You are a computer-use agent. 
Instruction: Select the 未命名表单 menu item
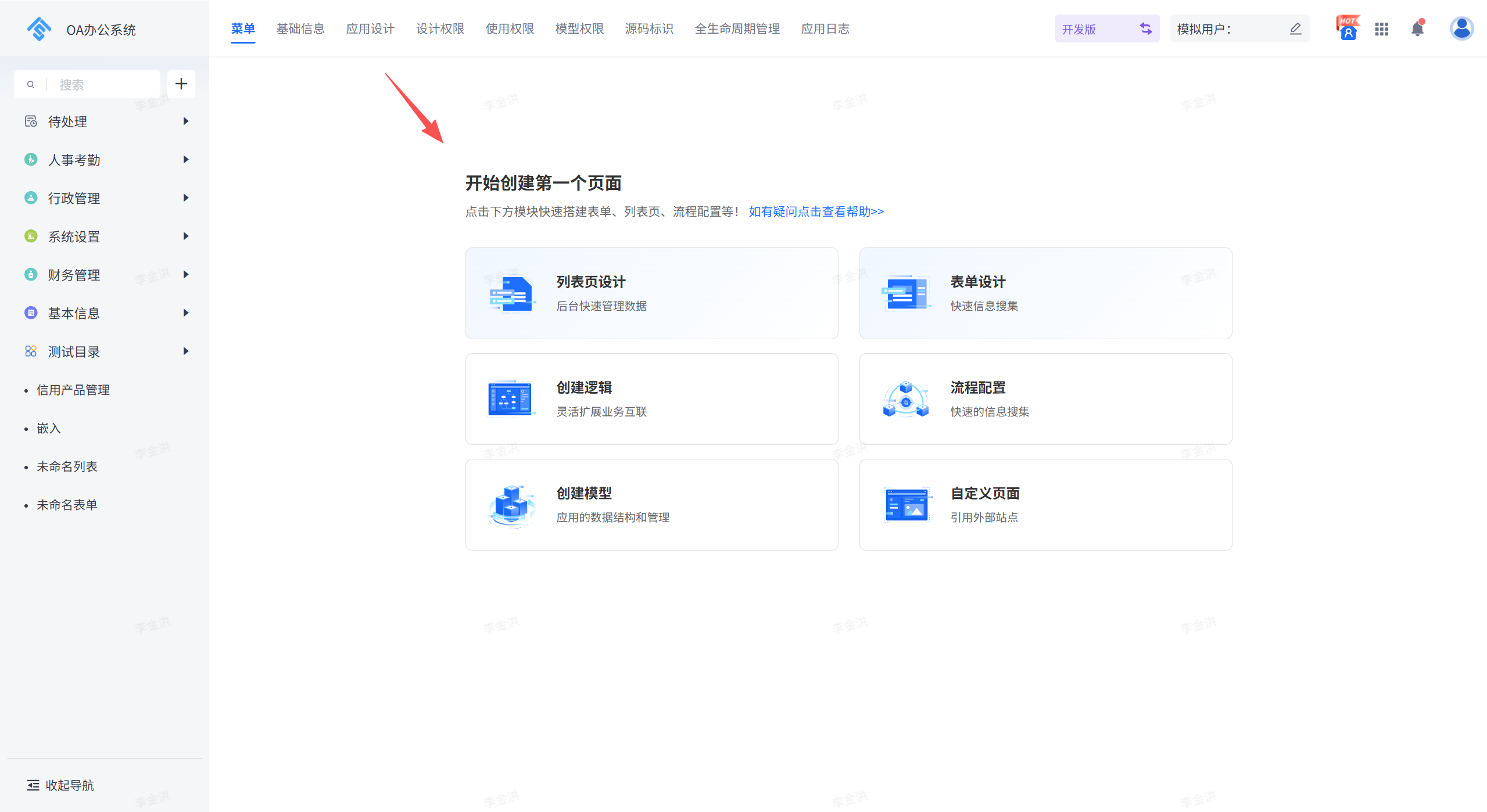click(67, 505)
